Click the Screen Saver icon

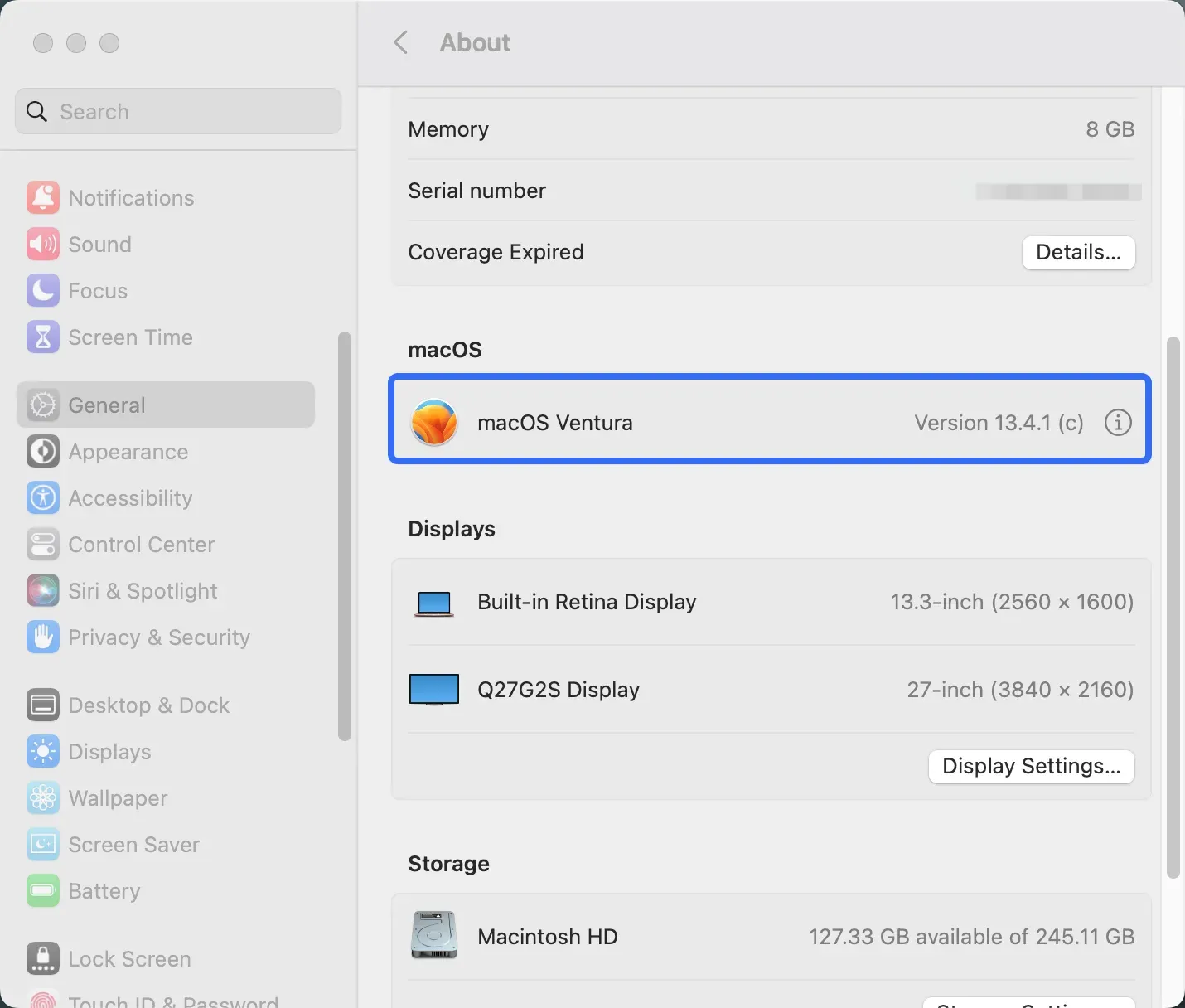point(43,845)
